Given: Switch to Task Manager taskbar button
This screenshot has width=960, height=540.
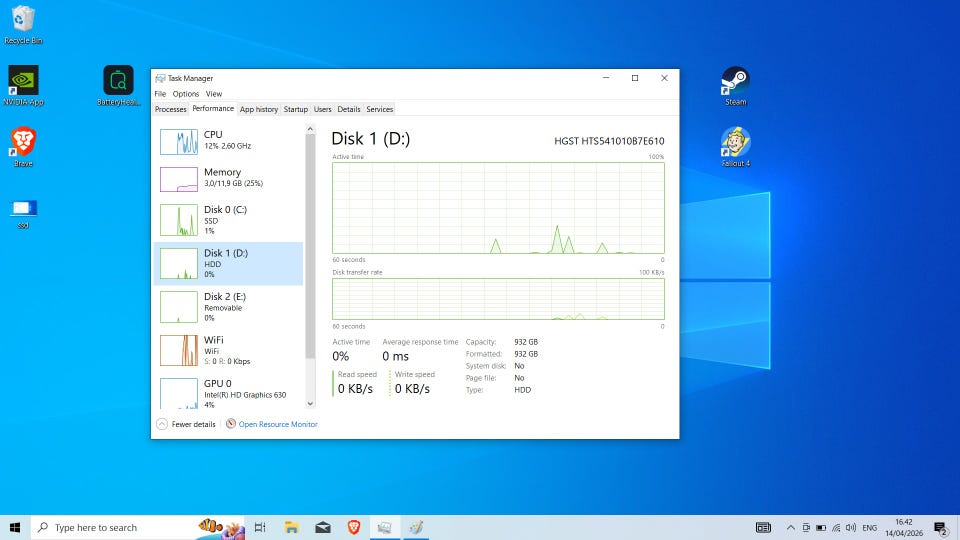Looking at the screenshot, I should [384, 527].
